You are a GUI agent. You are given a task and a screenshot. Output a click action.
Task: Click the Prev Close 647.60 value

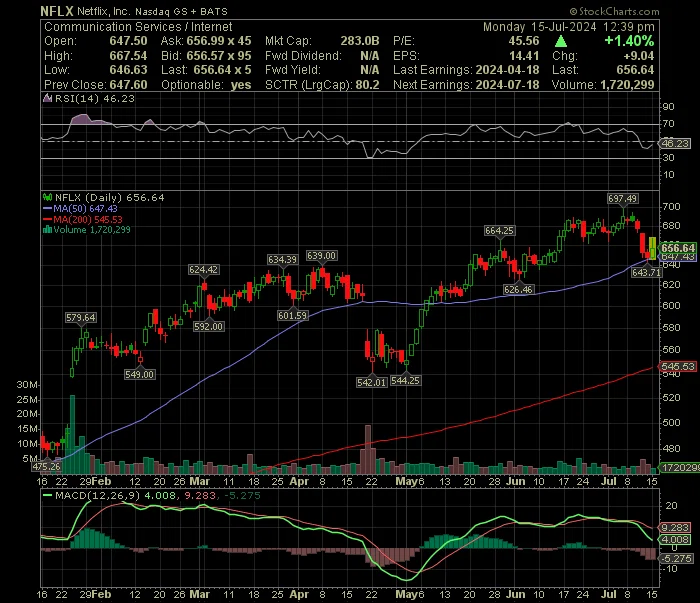pyautogui.click(x=128, y=85)
